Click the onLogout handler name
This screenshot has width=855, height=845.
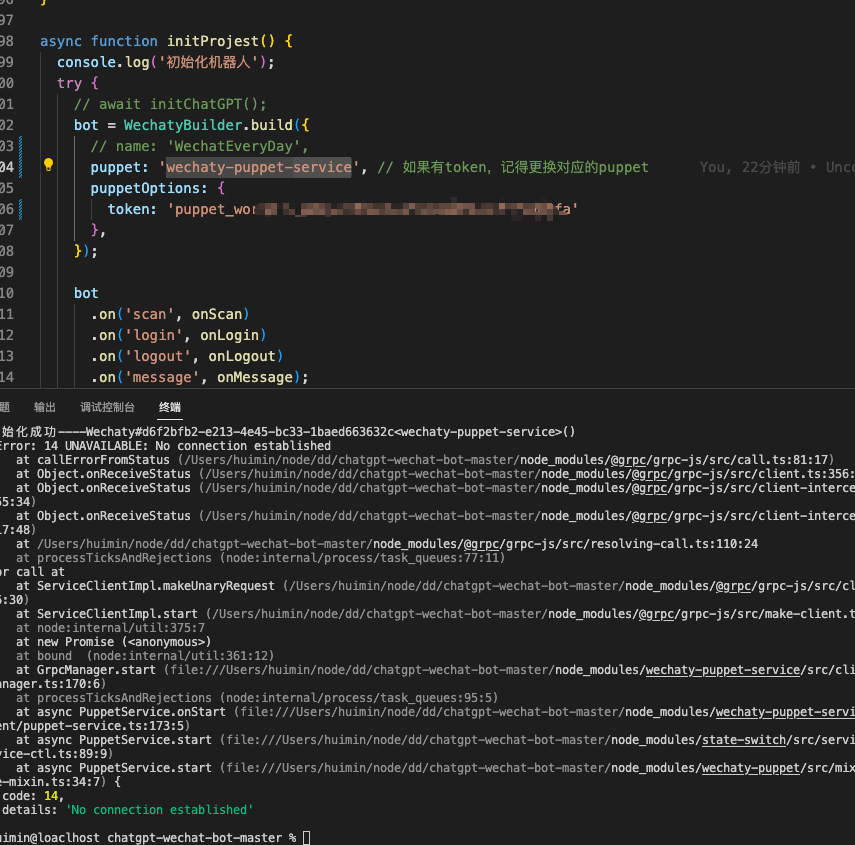(x=242, y=357)
